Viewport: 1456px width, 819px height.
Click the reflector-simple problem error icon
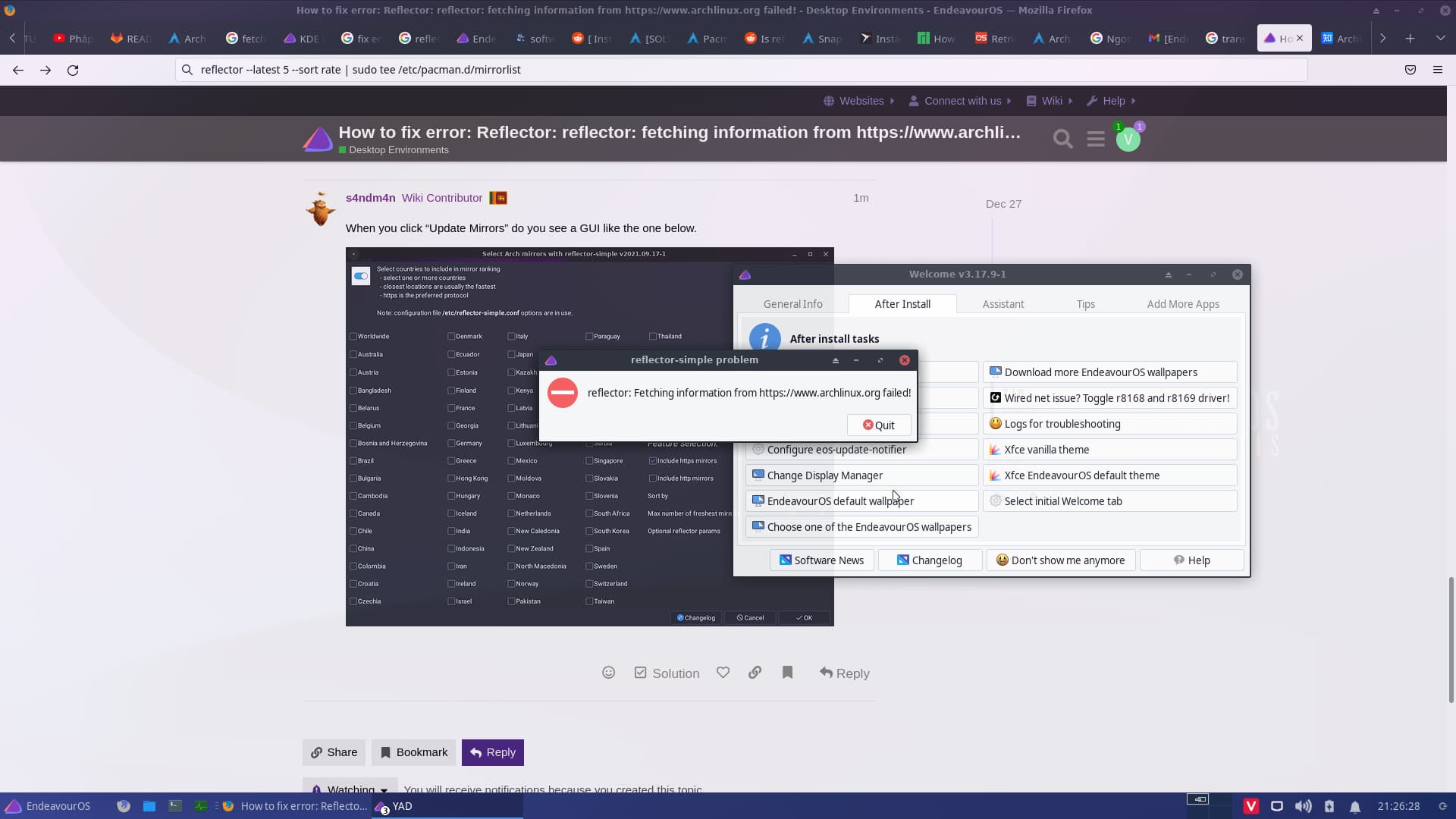point(562,392)
